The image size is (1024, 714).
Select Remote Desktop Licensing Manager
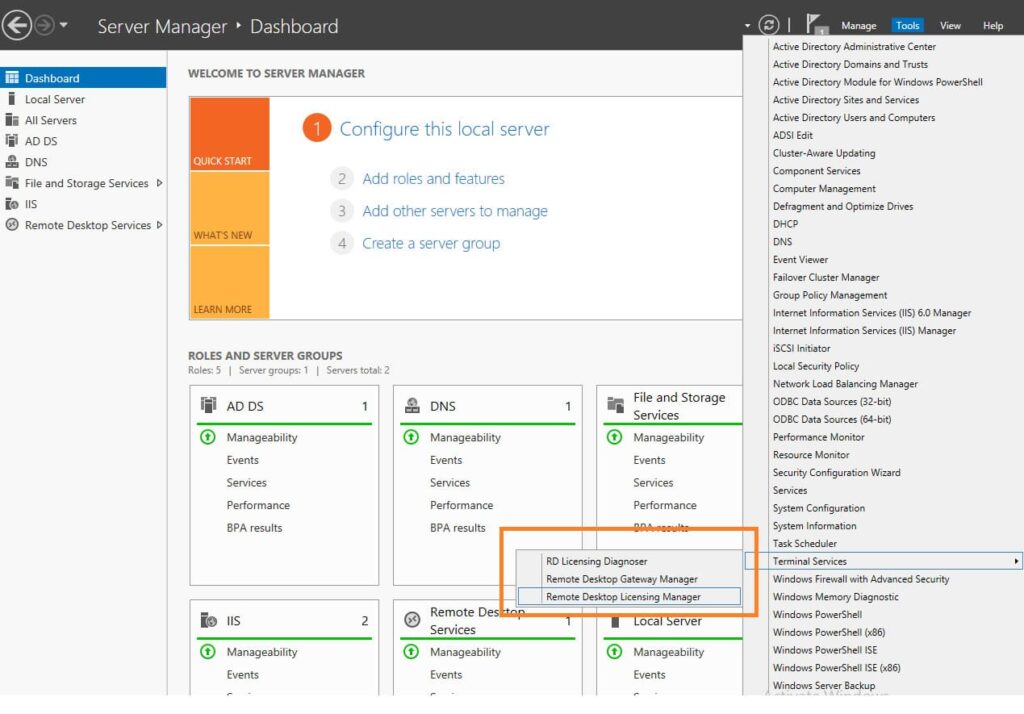623,597
